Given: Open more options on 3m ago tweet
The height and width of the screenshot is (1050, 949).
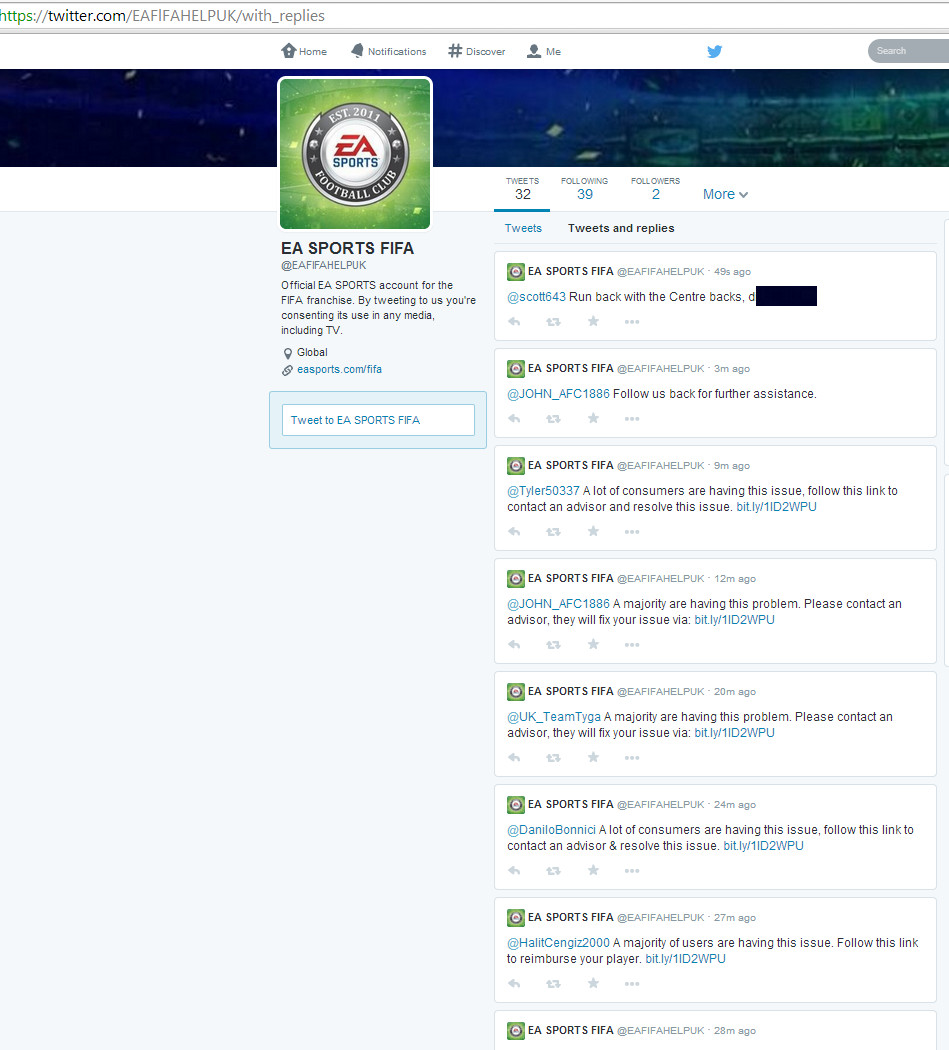Looking at the screenshot, I should 632,419.
